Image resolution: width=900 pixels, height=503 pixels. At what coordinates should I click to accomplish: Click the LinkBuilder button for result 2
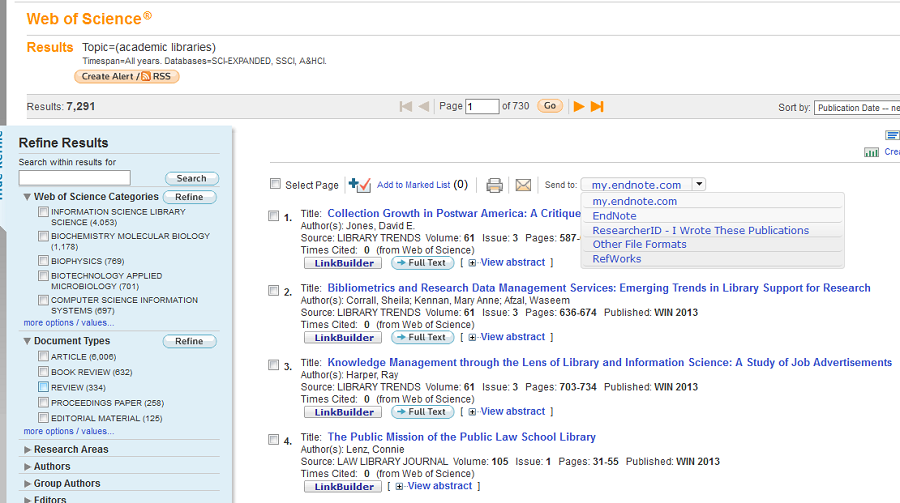click(x=342, y=337)
